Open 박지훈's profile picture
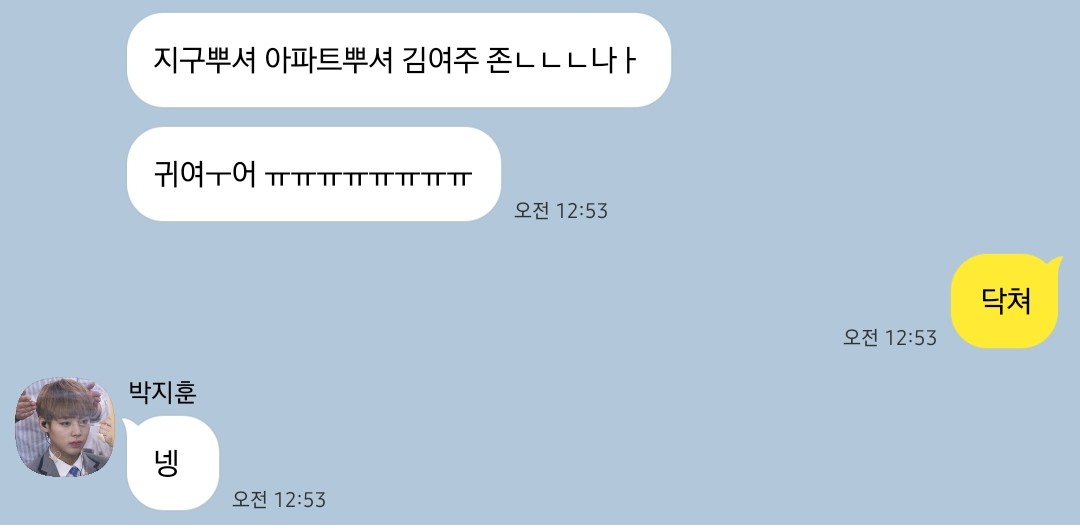1080x531 pixels. pos(65,427)
